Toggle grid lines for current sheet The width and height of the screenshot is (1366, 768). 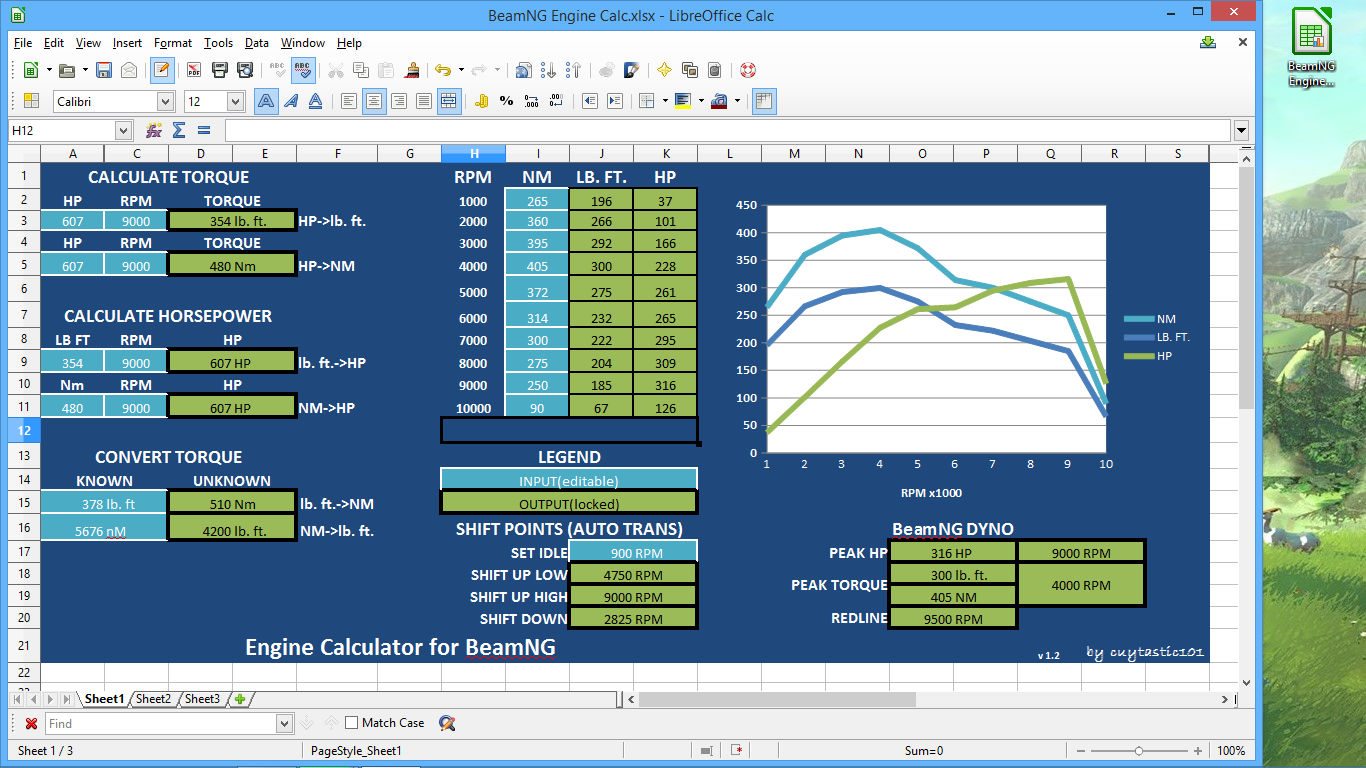[764, 101]
